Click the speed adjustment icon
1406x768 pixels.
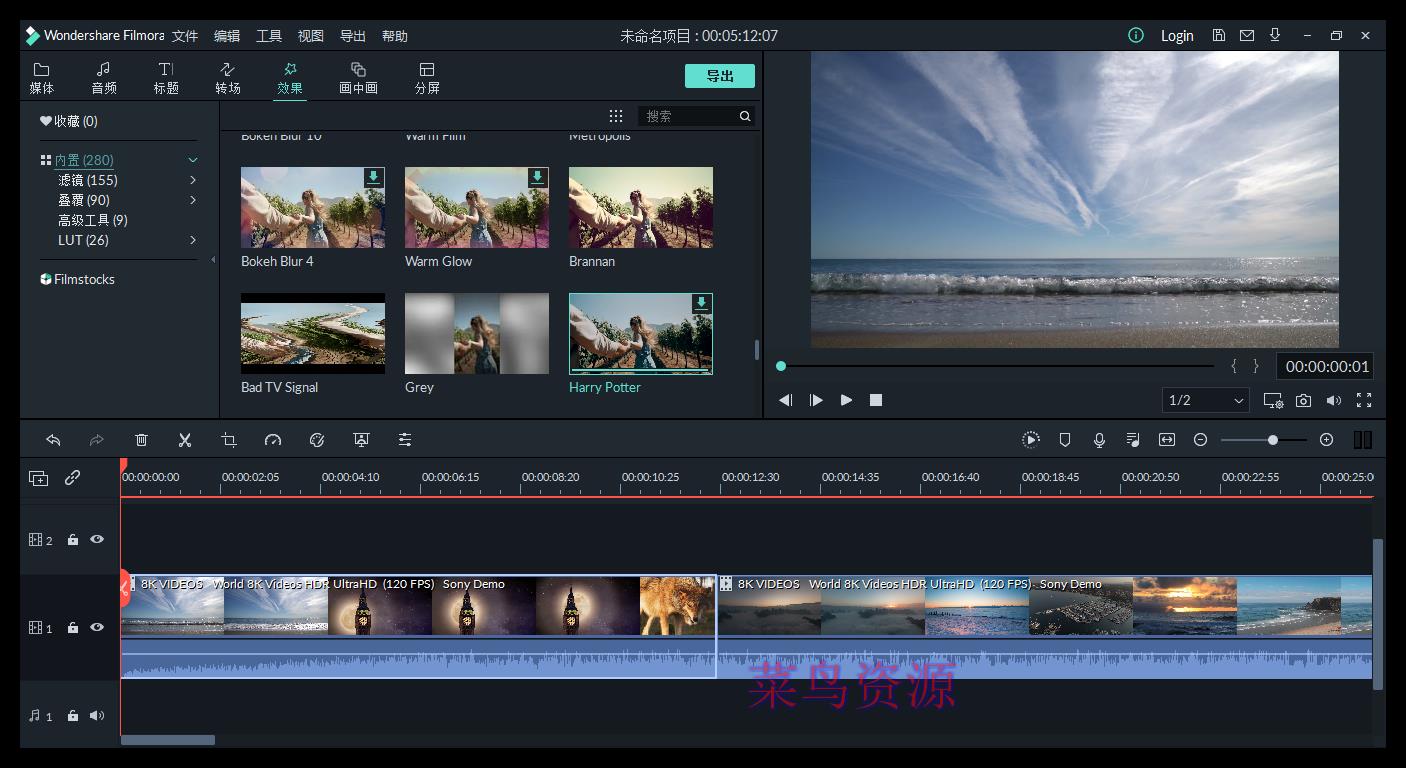[273, 439]
